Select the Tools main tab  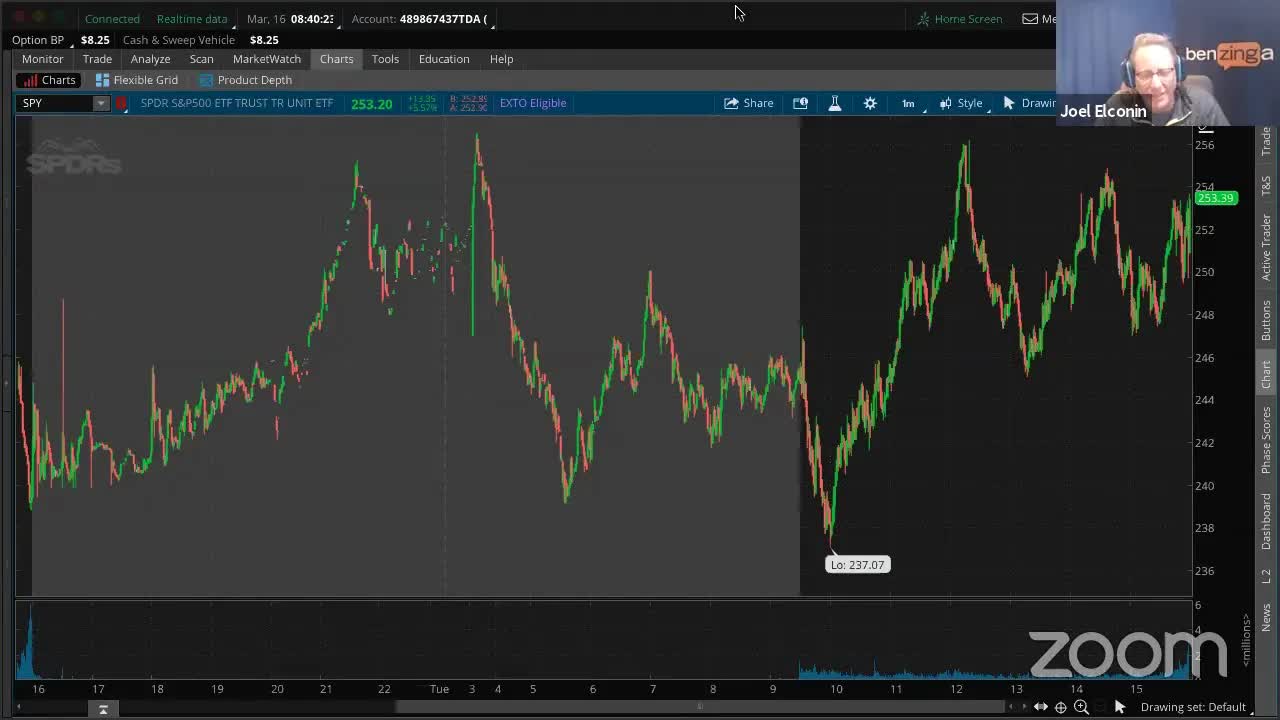pyautogui.click(x=385, y=59)
